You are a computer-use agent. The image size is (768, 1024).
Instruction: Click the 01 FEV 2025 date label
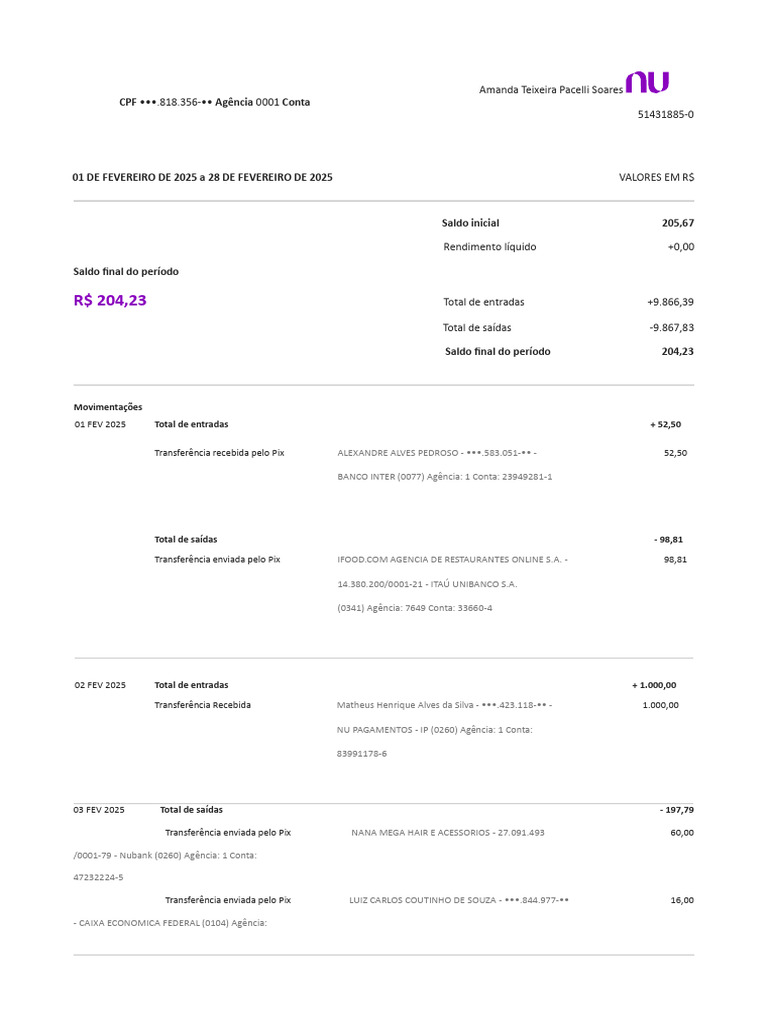click(x=100, y=424)
